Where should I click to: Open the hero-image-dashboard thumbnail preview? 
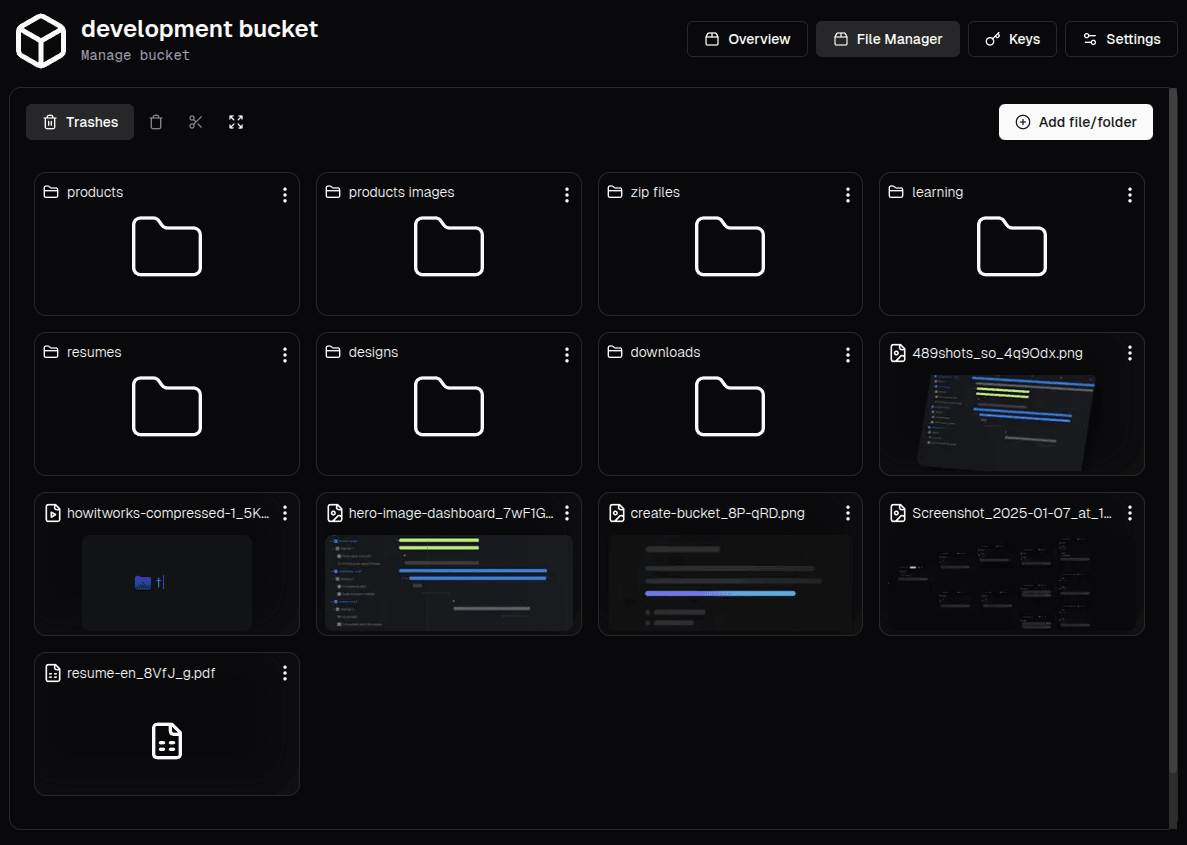448,582
